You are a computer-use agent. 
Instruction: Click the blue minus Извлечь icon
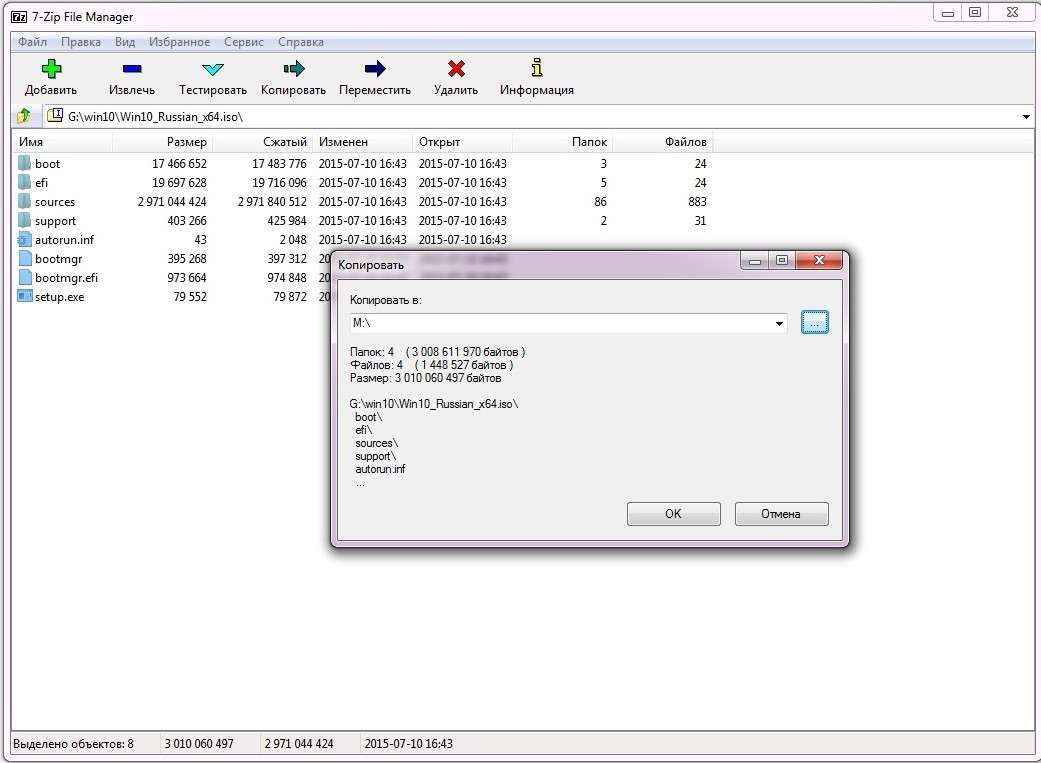(x=132, y=68)
